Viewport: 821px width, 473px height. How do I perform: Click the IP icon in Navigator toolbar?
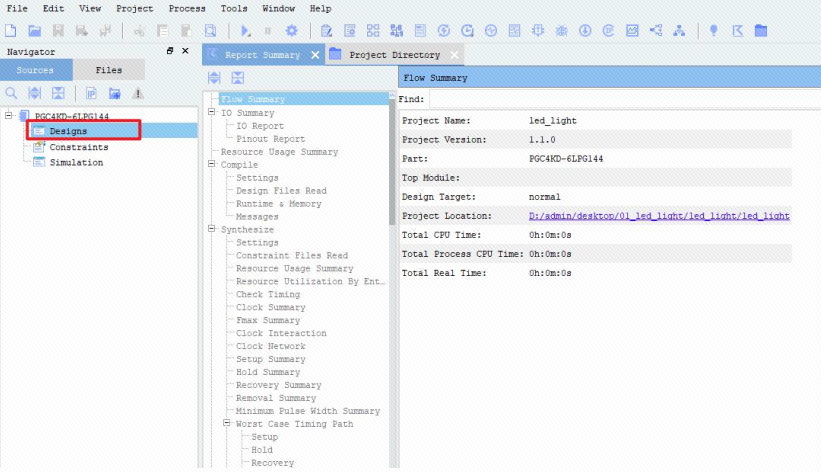91,94
